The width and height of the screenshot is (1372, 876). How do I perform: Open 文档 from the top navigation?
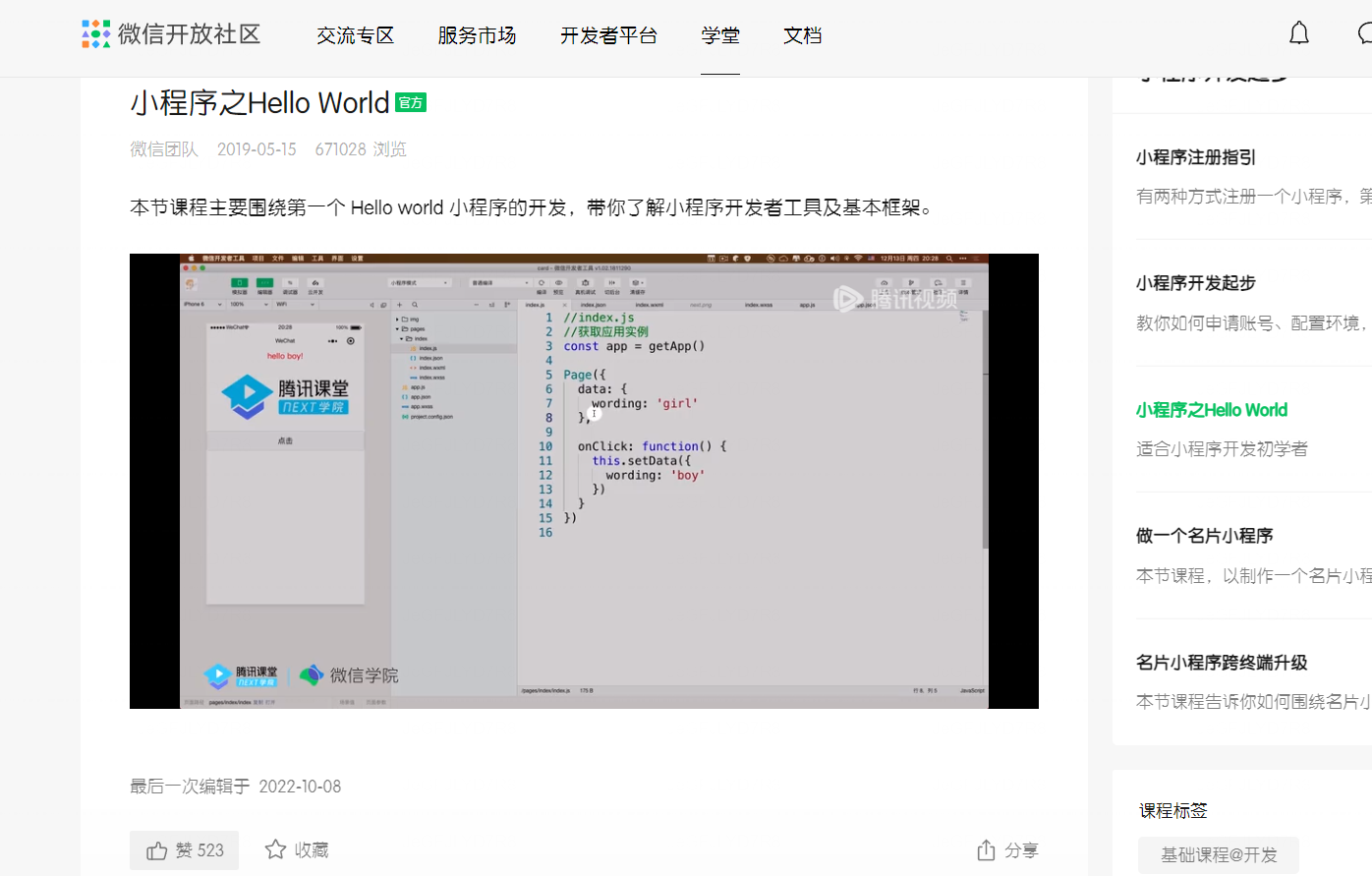coord(802,35)
